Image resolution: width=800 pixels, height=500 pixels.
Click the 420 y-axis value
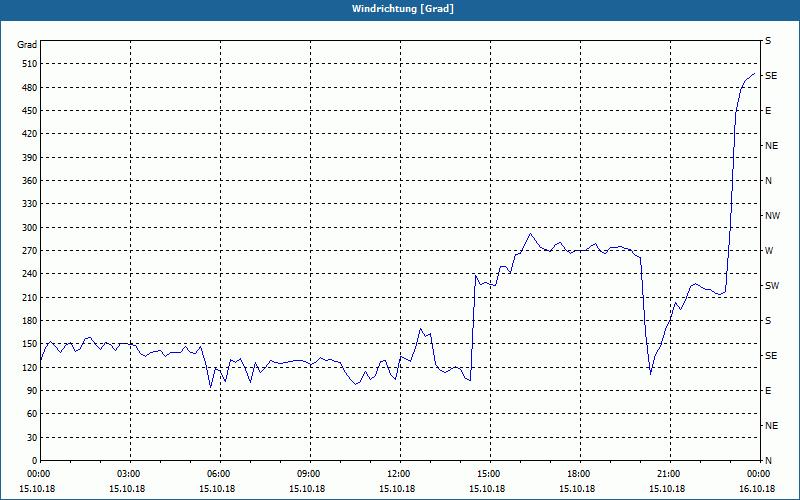point(30,134)
